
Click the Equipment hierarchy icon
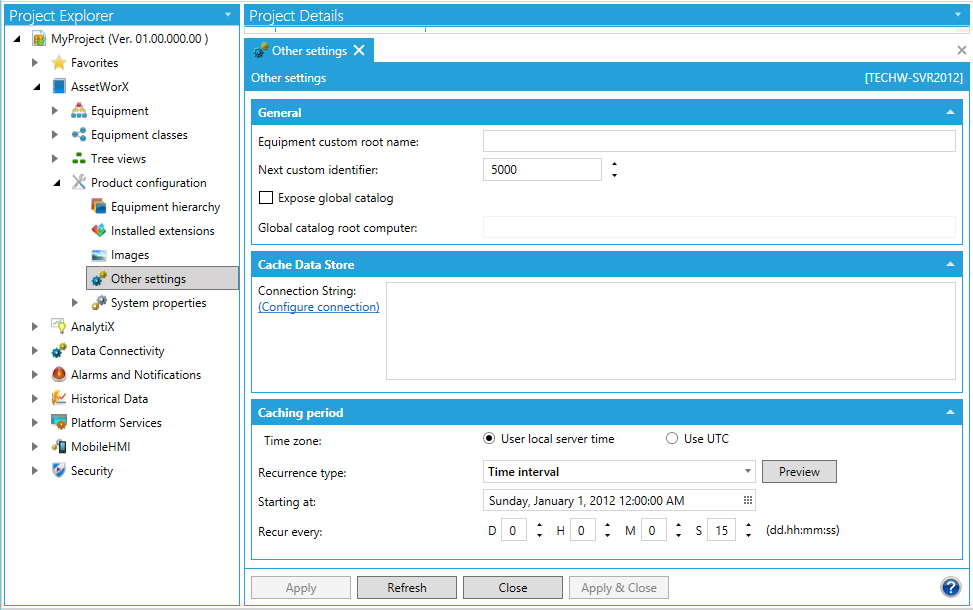99,207
